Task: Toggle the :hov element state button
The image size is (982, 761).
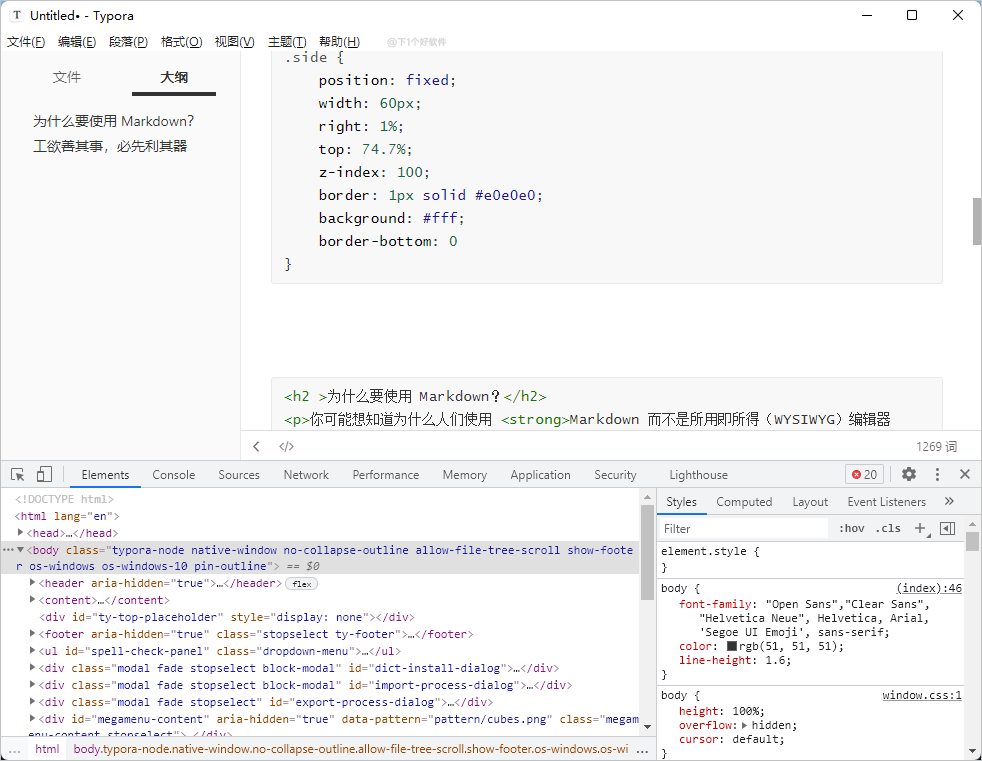Action: [x=851, y=528]
